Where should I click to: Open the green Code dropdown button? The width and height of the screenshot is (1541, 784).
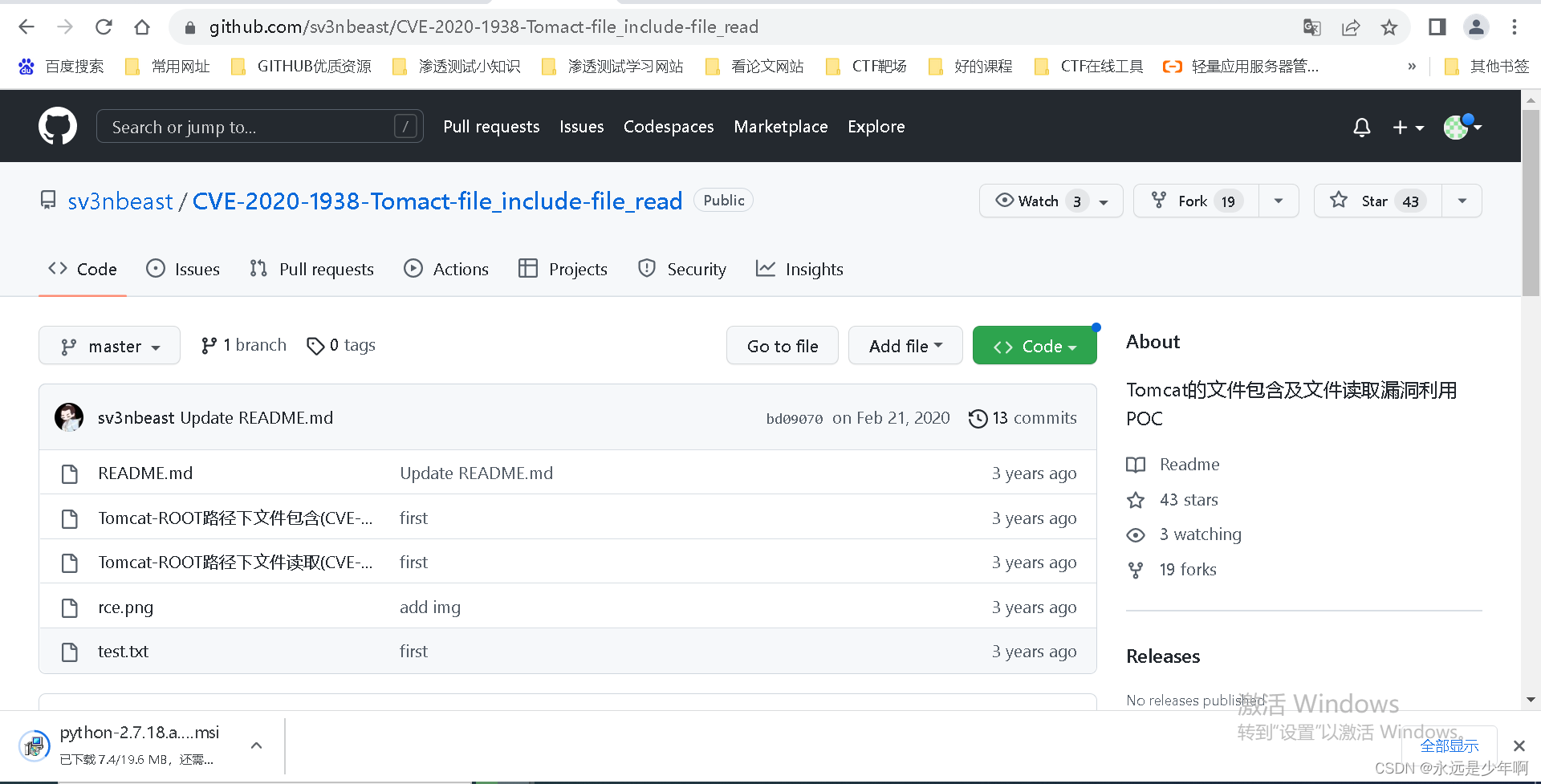(1035, 346)
